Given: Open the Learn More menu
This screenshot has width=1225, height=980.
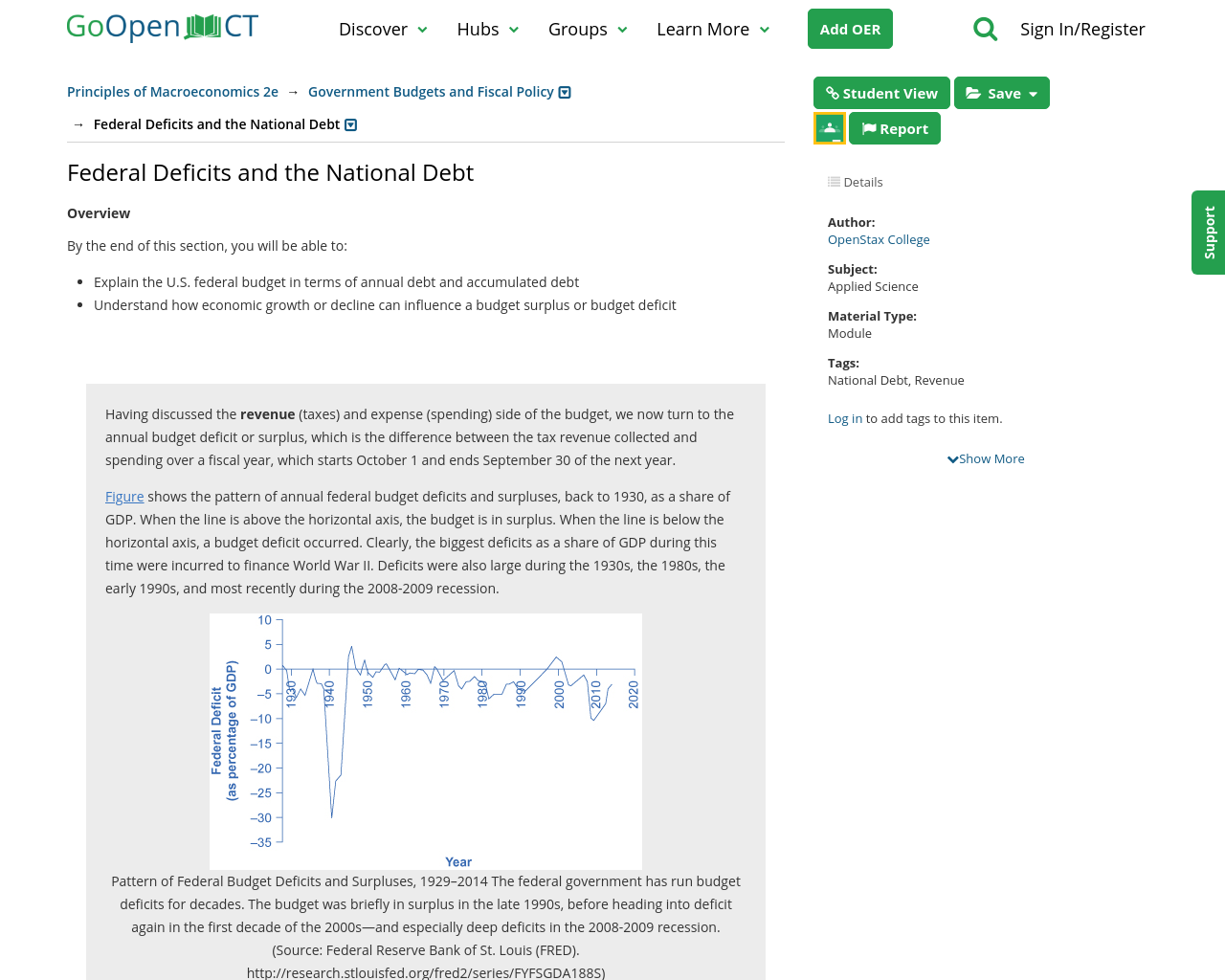Looking at the screenshot, I should 713,30.
